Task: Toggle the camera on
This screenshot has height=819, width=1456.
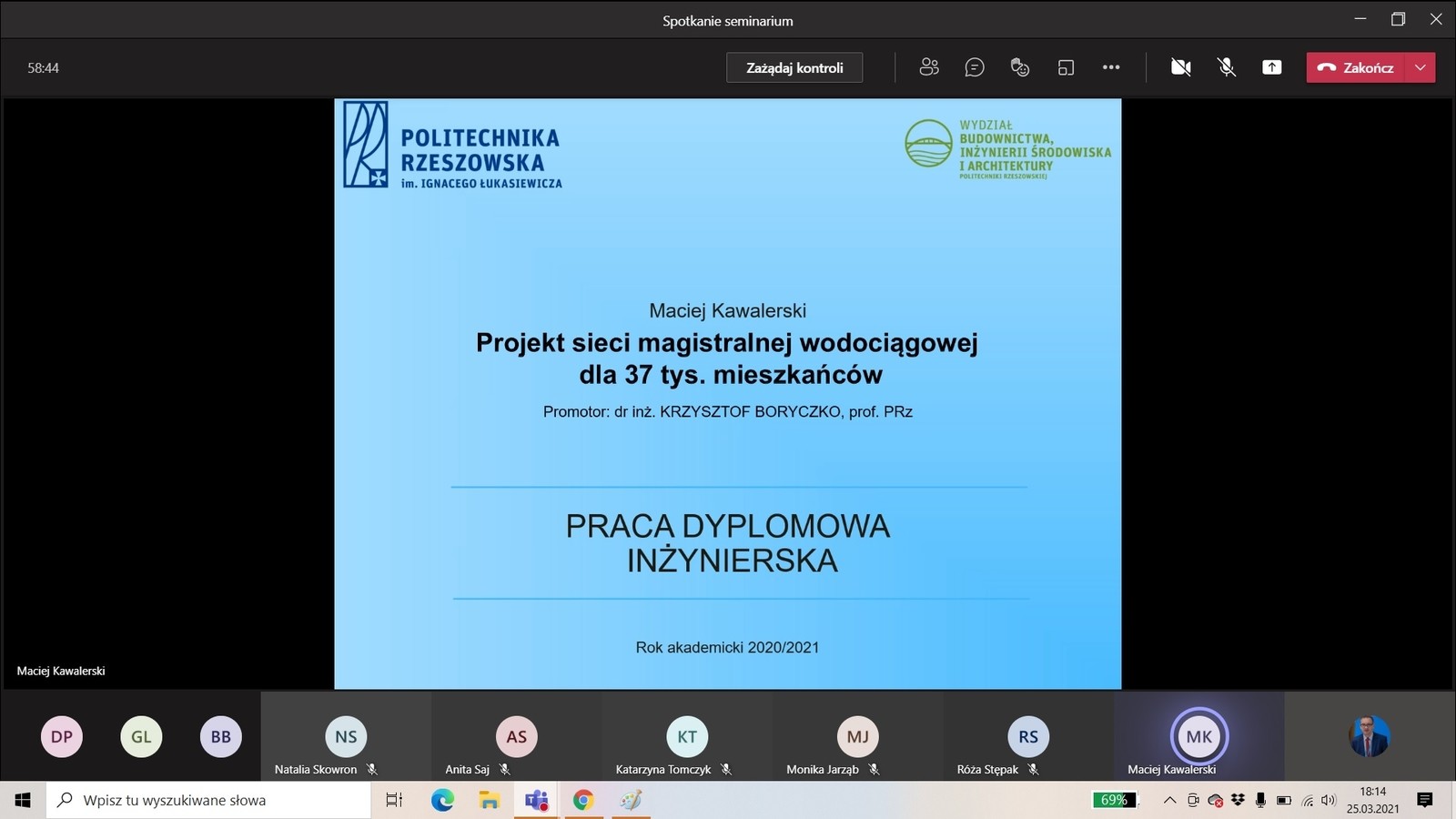Action: 1181,67
